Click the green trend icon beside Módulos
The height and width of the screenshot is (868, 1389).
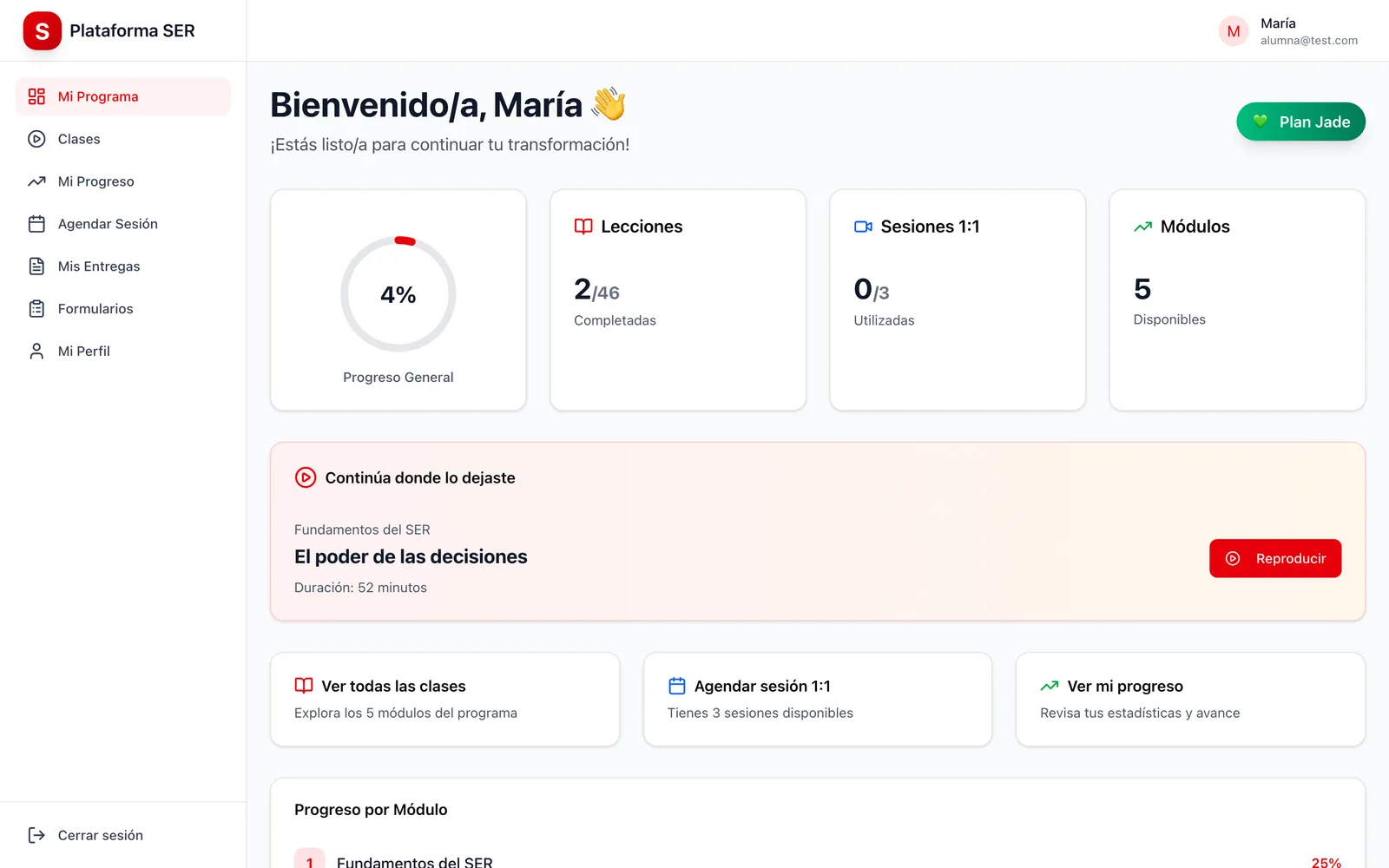[1142, 227]
